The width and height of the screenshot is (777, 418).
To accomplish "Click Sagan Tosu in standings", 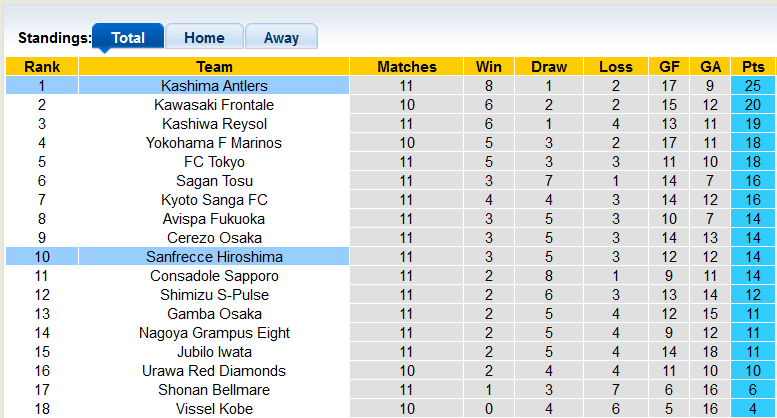I will point(214,181).
